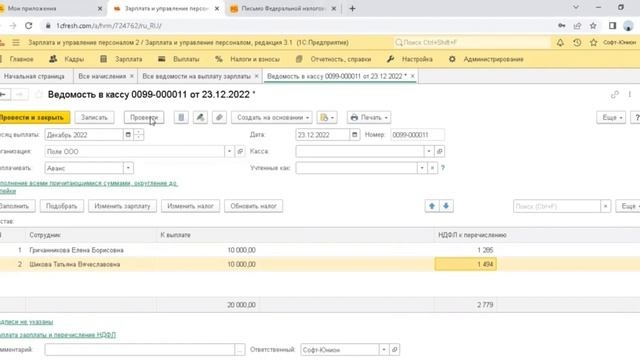
Task: Open 'Создать на основании' dropdown
Action: [272, 118]
